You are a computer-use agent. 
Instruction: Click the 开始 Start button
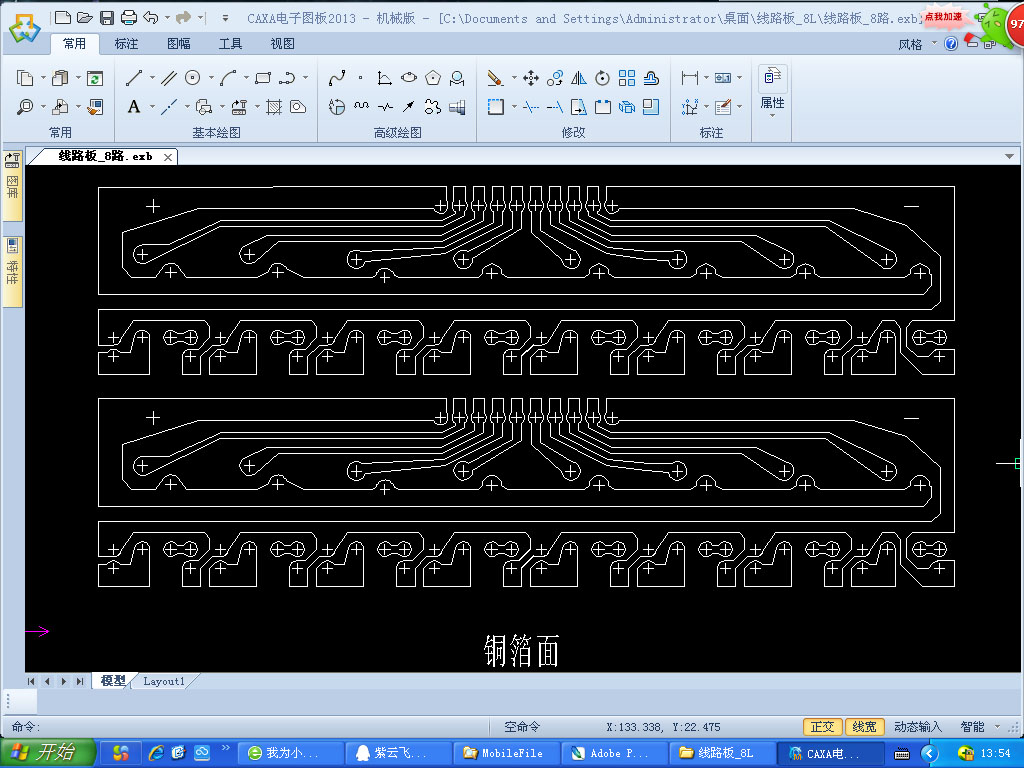tap(49, 753)
